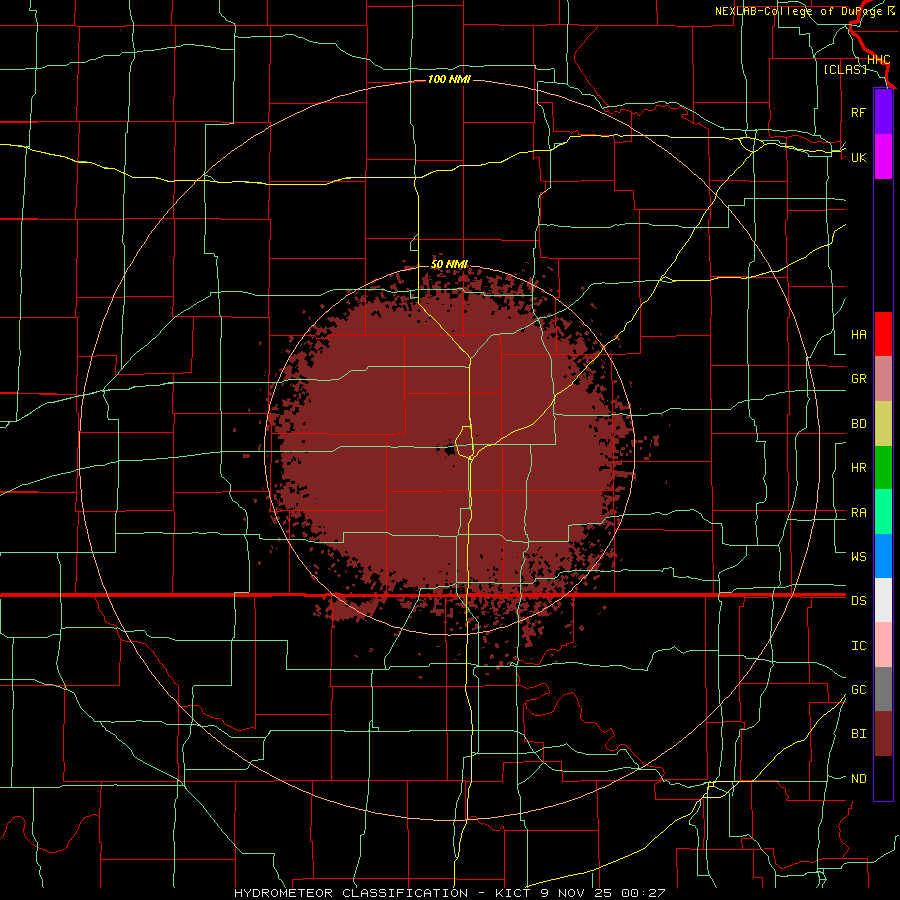The width and height of the screenshot is (900, 900).
Task: Click the ND black legend swatch
Action: click(x=883, y=778)
